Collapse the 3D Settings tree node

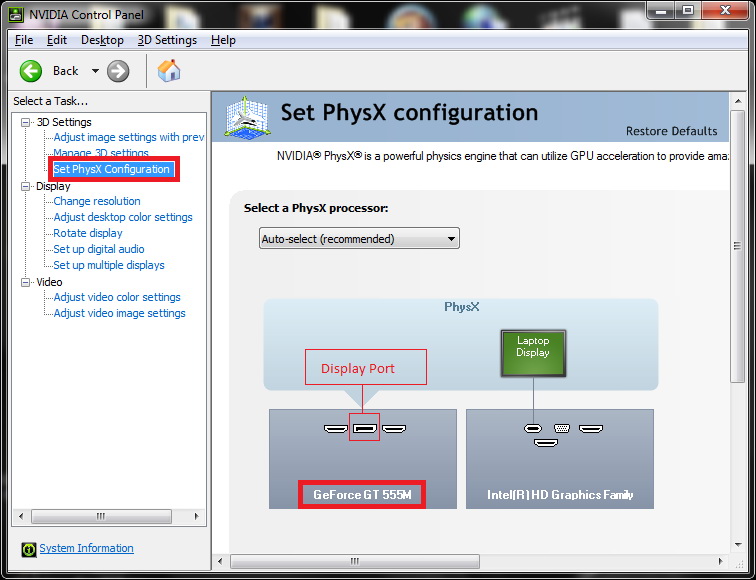pos(25,122)
